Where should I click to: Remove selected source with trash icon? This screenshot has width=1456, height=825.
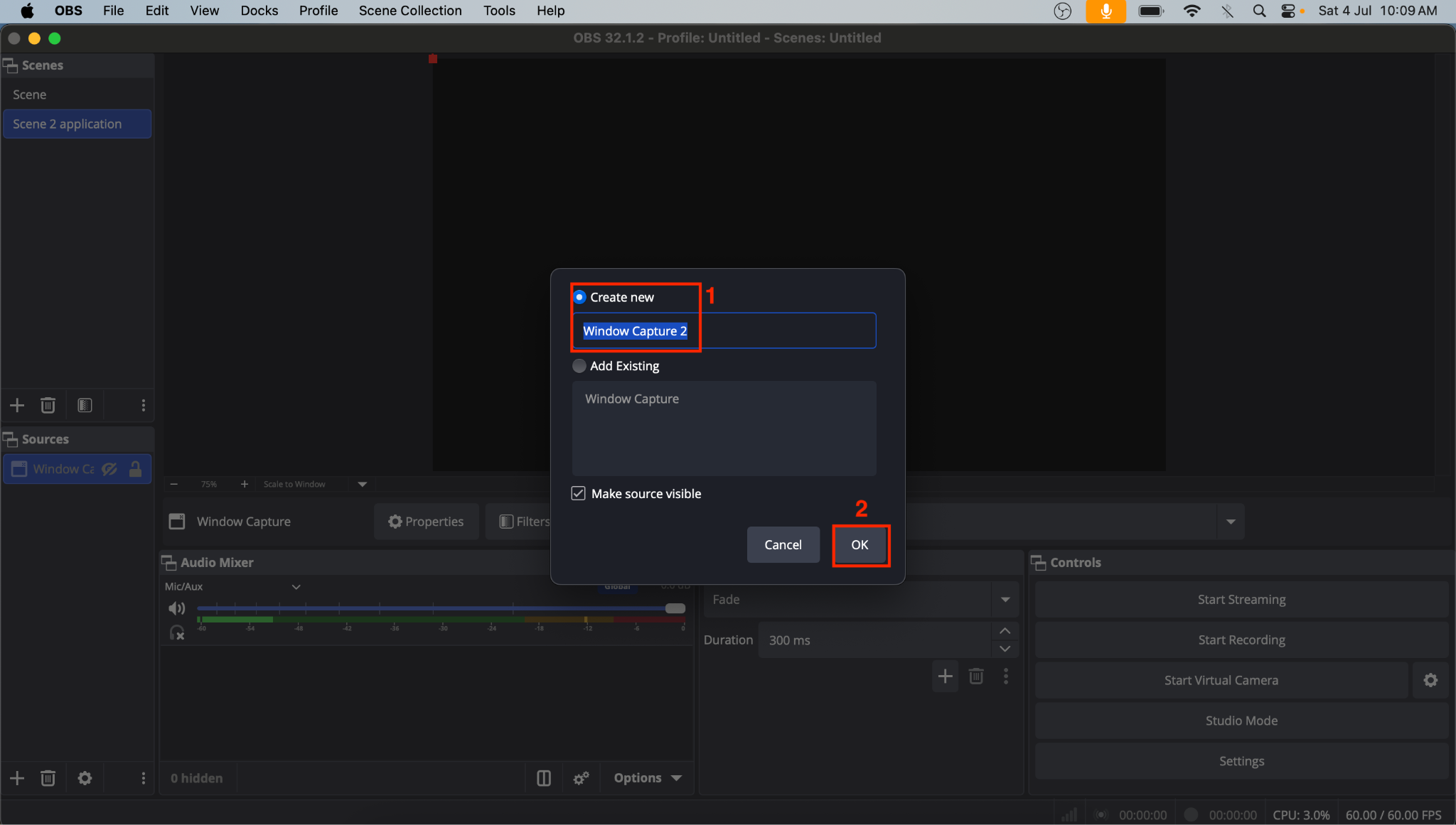[48, 778]
